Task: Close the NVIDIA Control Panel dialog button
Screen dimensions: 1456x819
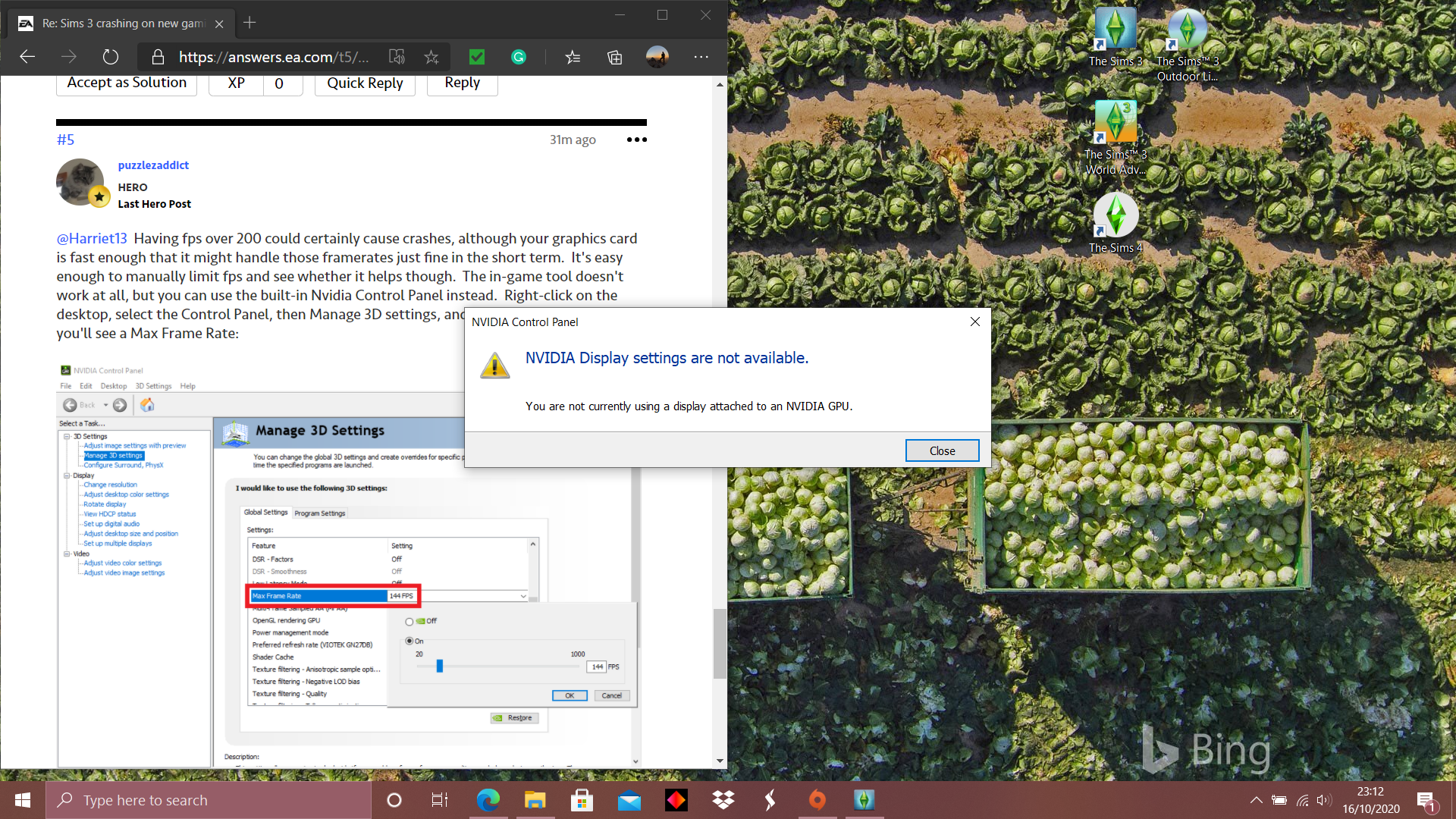Action: click(942, 450)
